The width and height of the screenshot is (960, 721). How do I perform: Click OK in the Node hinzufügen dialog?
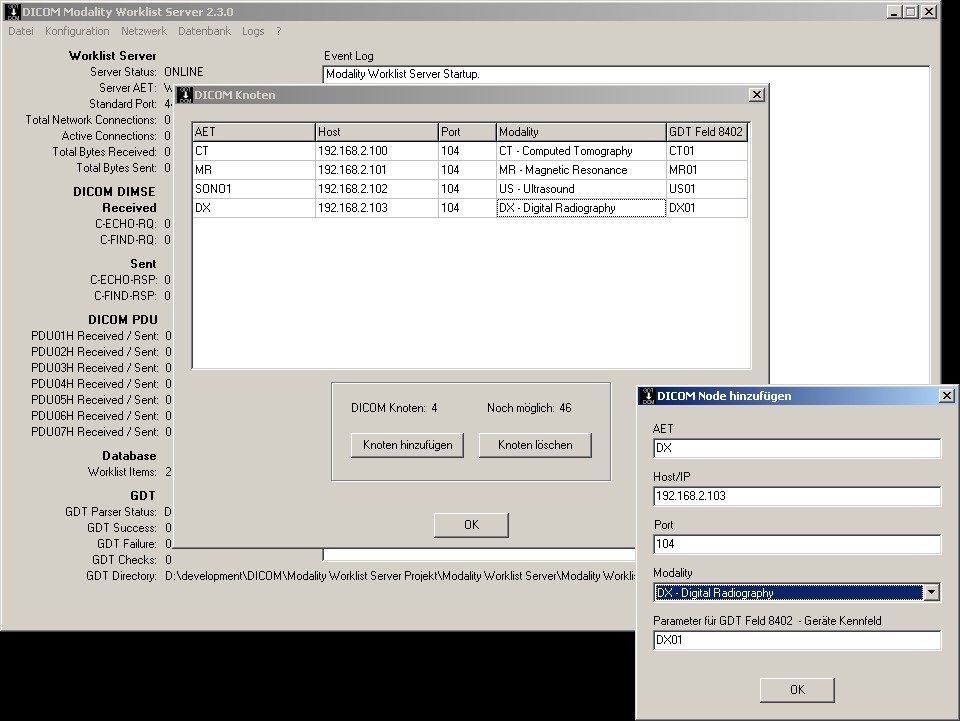pos(797,690)
